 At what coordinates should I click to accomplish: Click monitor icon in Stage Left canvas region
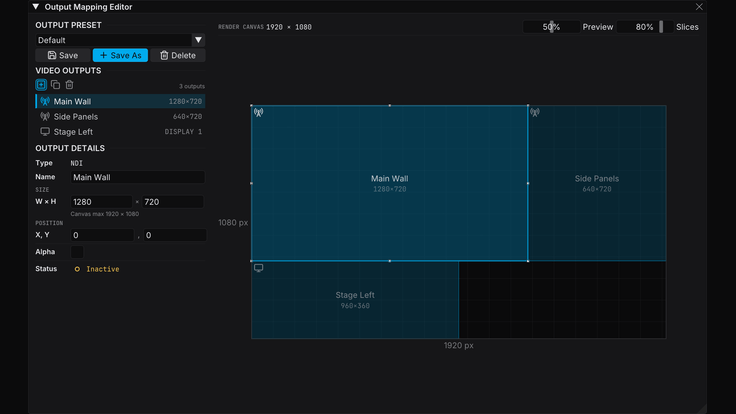tap(259, 268)
